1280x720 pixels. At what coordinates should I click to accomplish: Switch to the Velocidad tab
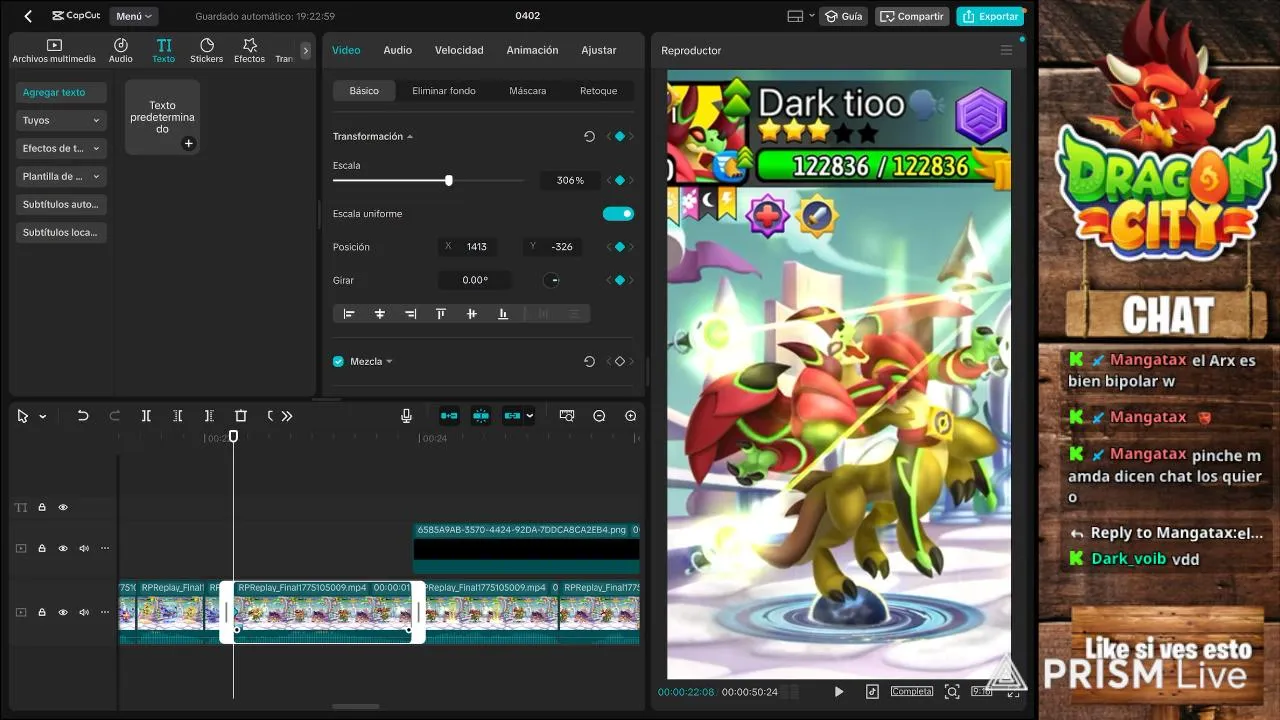[459, 50]
